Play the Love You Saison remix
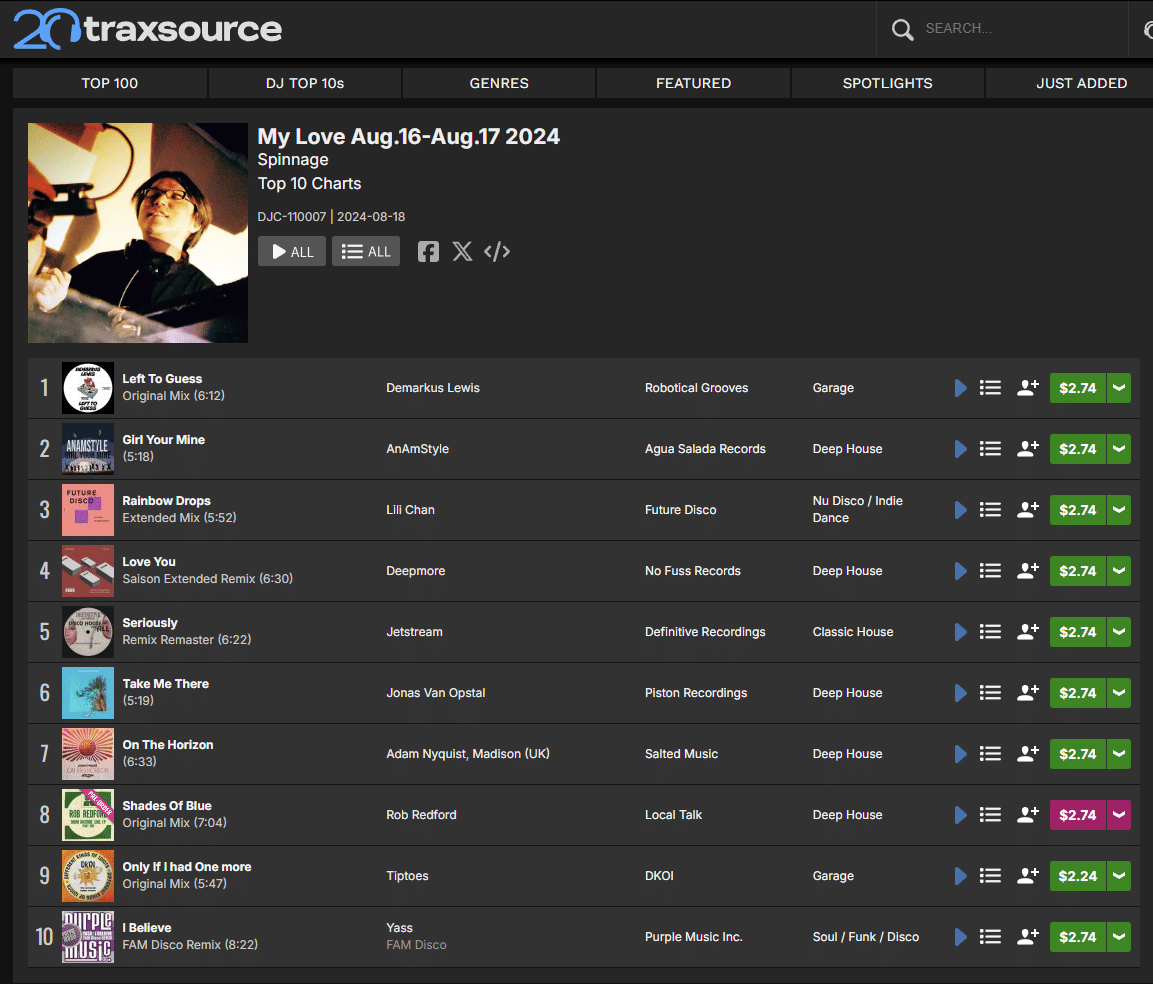1153x984 pixels. tap(960, 571)
